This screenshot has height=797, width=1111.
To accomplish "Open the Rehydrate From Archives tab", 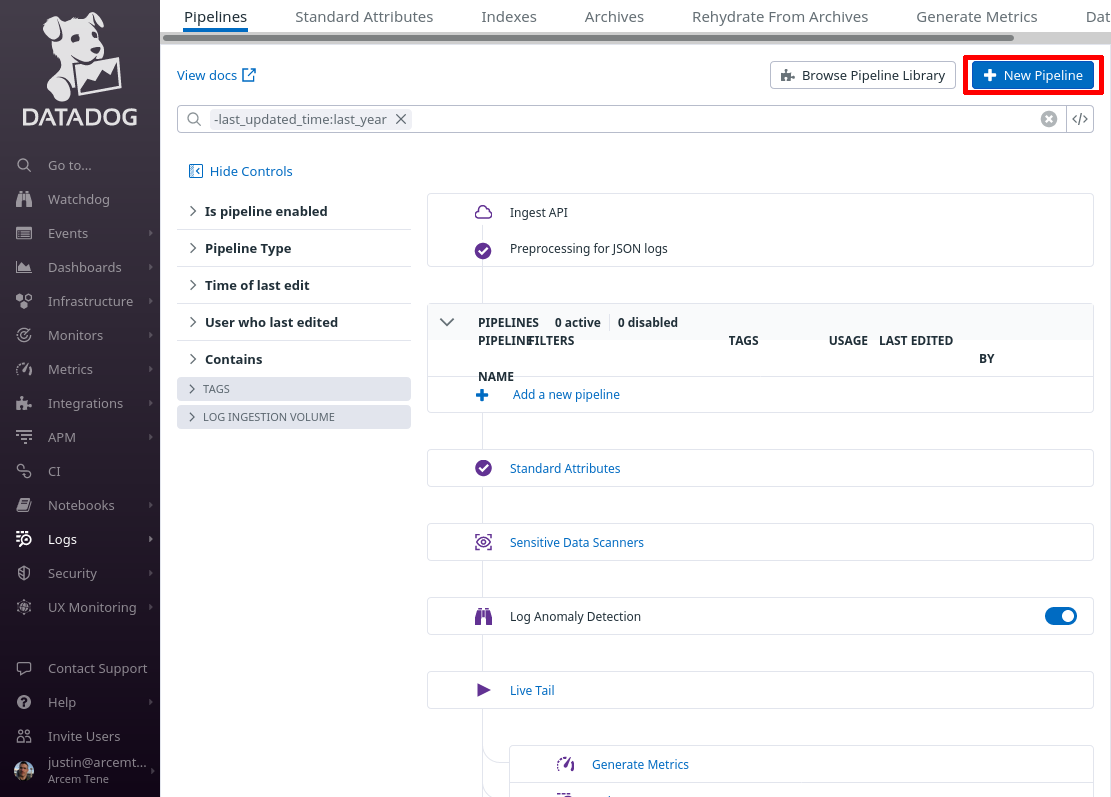I will (x=780, y=16).
